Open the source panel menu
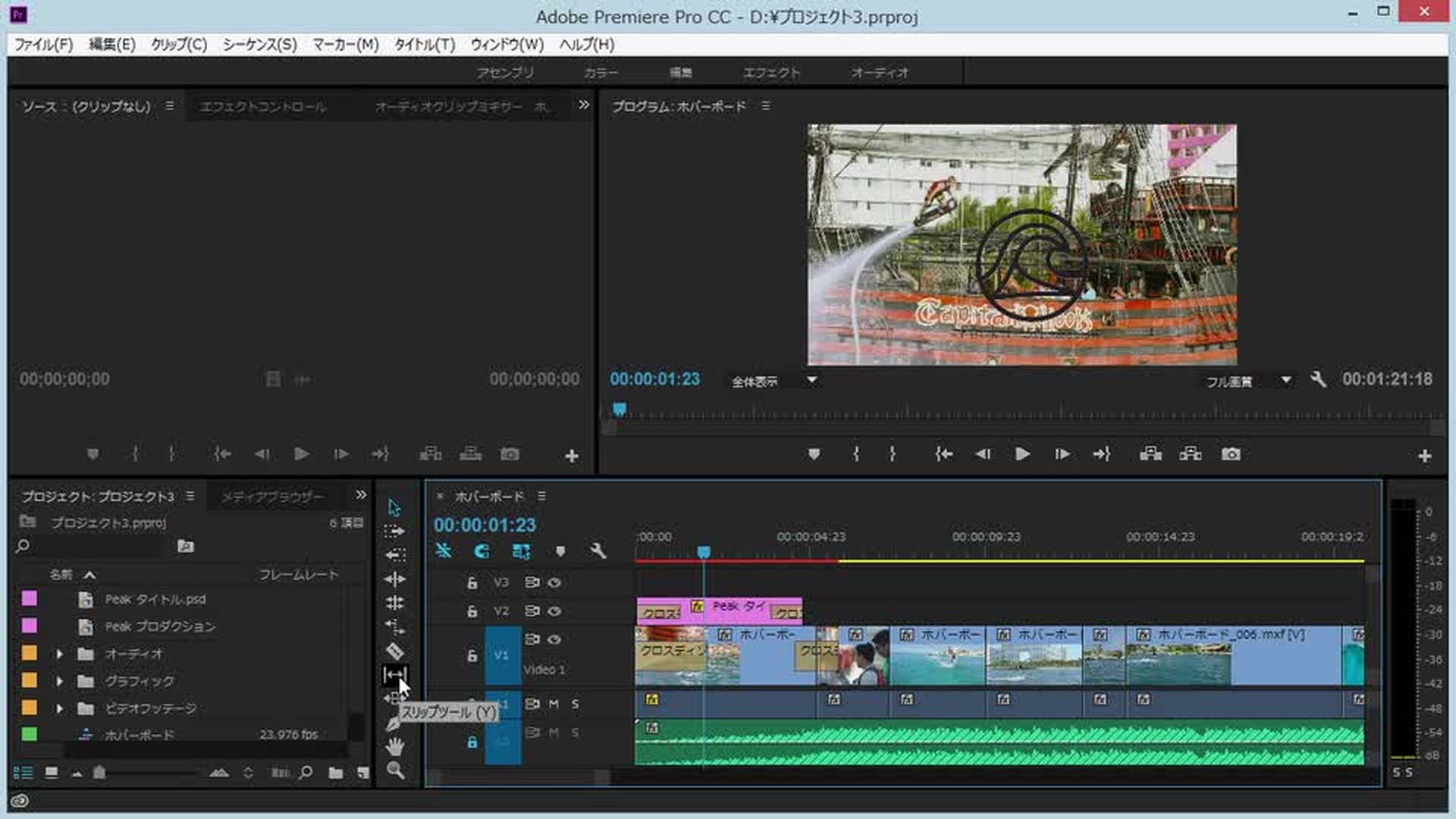 (x=169, y=106)
